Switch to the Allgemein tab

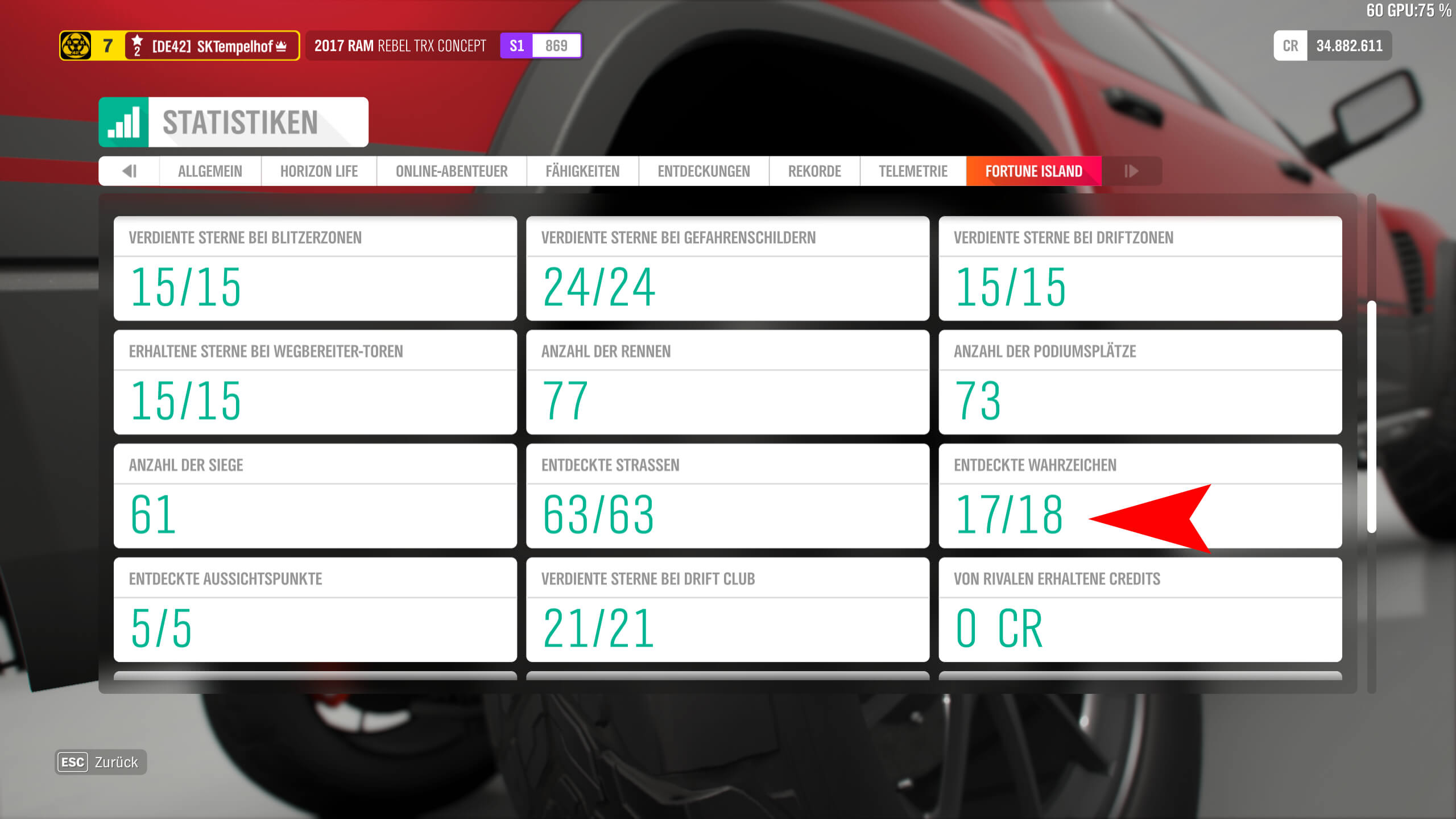pos(210,171)
